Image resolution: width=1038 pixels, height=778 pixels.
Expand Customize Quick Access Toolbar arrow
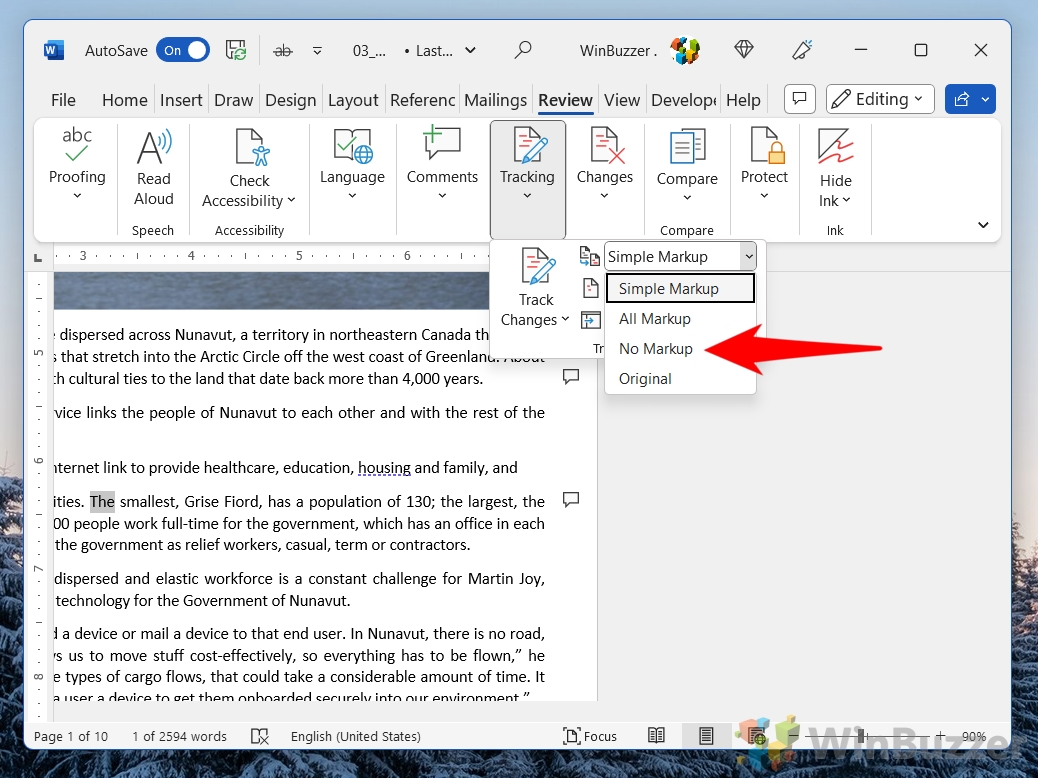click(317, 51)
